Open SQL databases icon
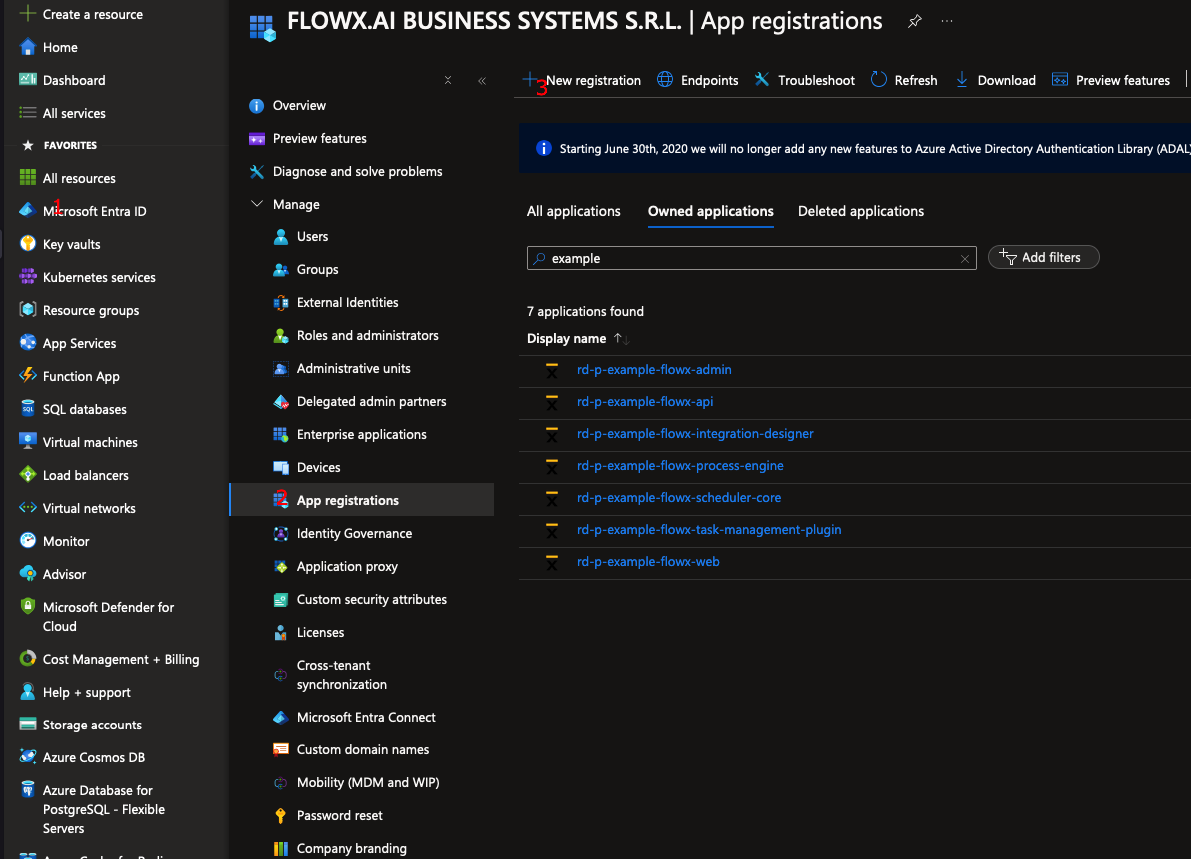 tap(27, 409)
